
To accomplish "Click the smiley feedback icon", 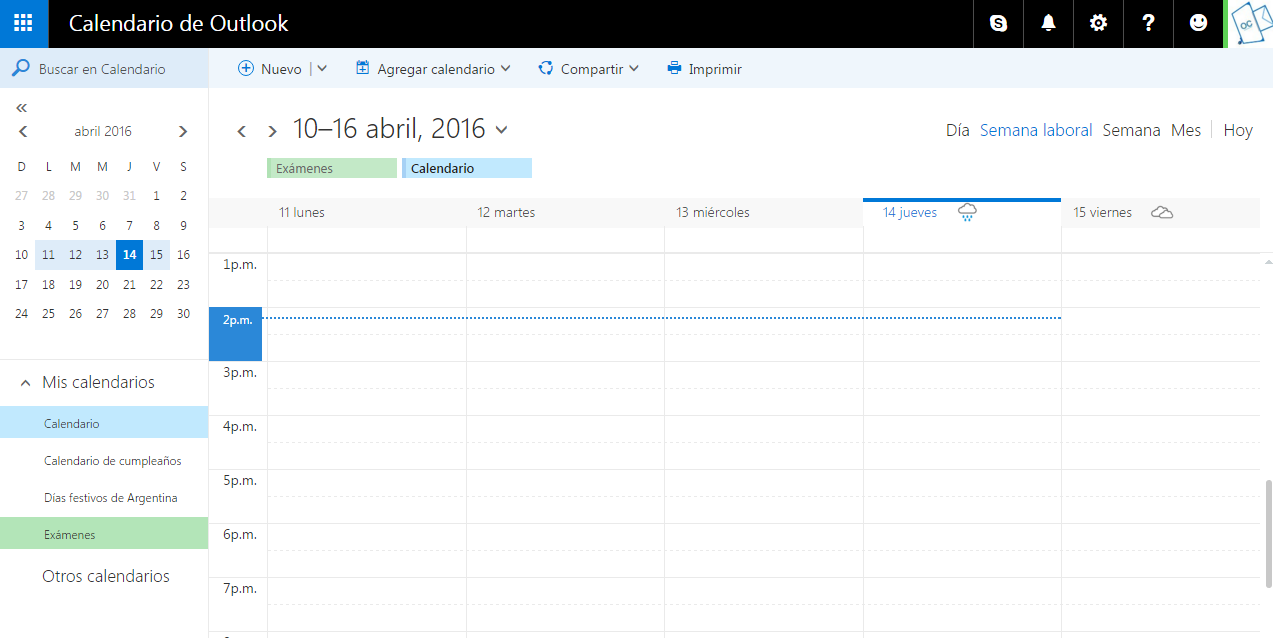I will point(1198,24).
